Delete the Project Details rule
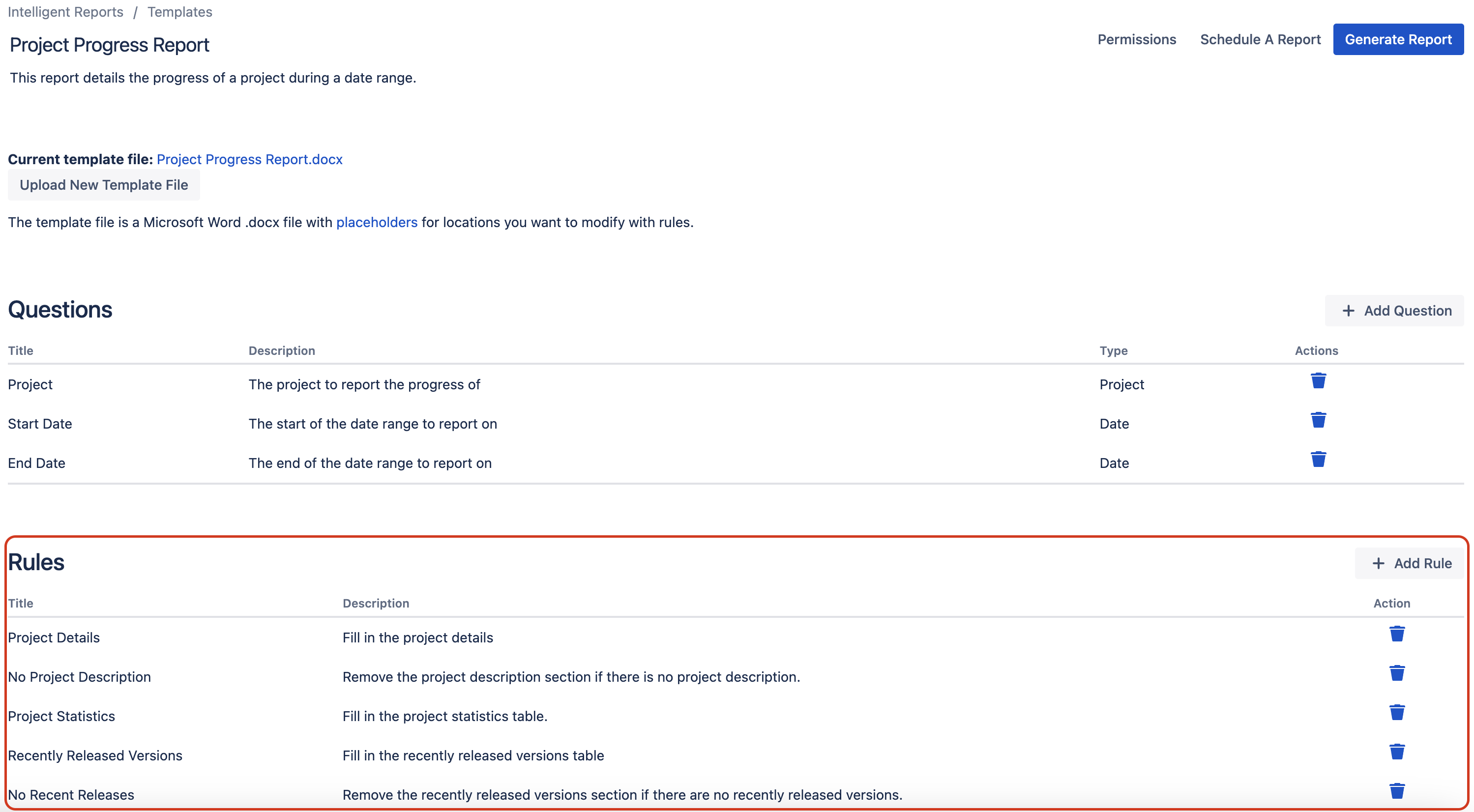Image resolution: width=1474 pixels, height=812 pixels. [1397, 634]
